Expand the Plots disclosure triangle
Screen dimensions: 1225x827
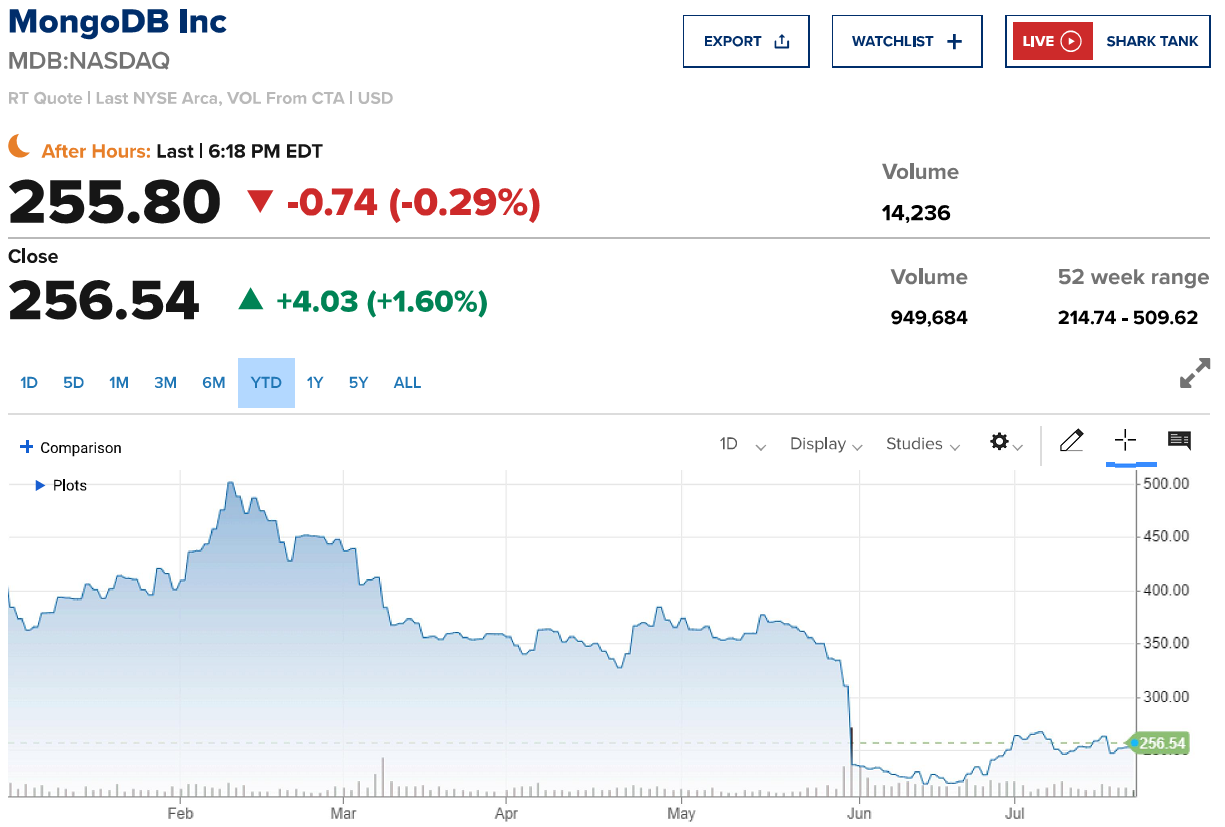point(41,485)
